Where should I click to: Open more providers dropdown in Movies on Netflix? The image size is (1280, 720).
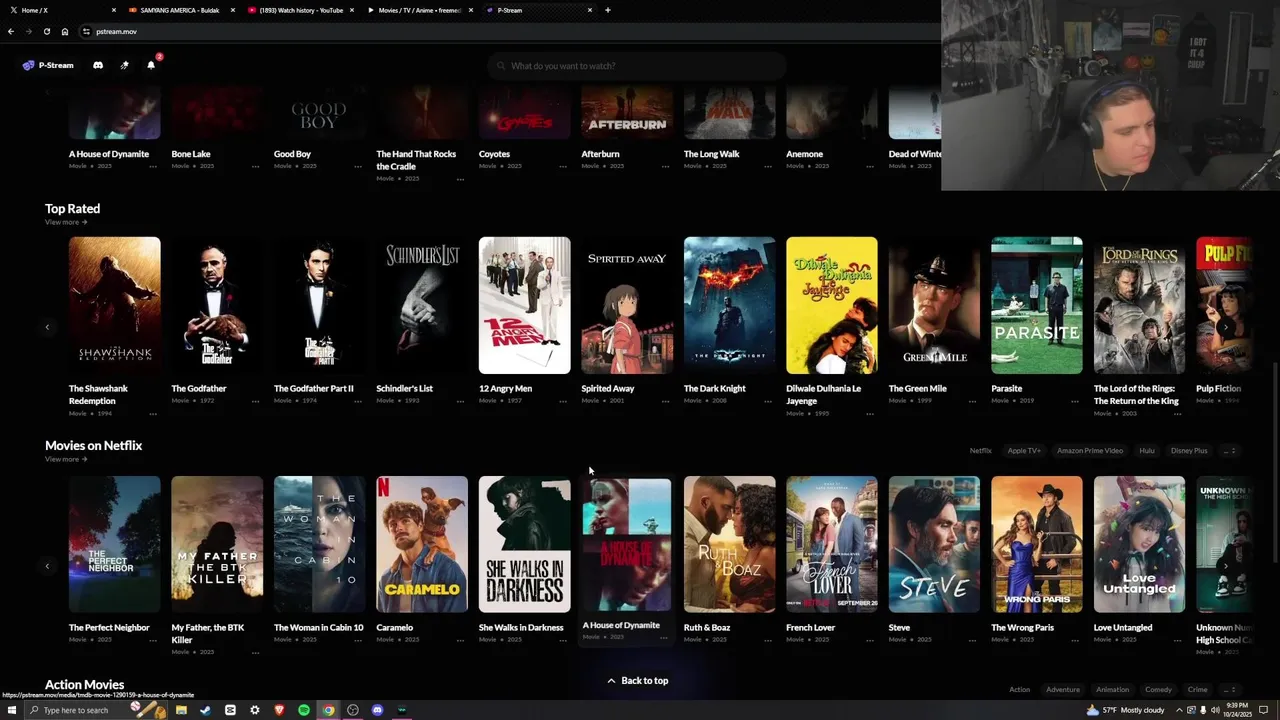(1229, 451)
